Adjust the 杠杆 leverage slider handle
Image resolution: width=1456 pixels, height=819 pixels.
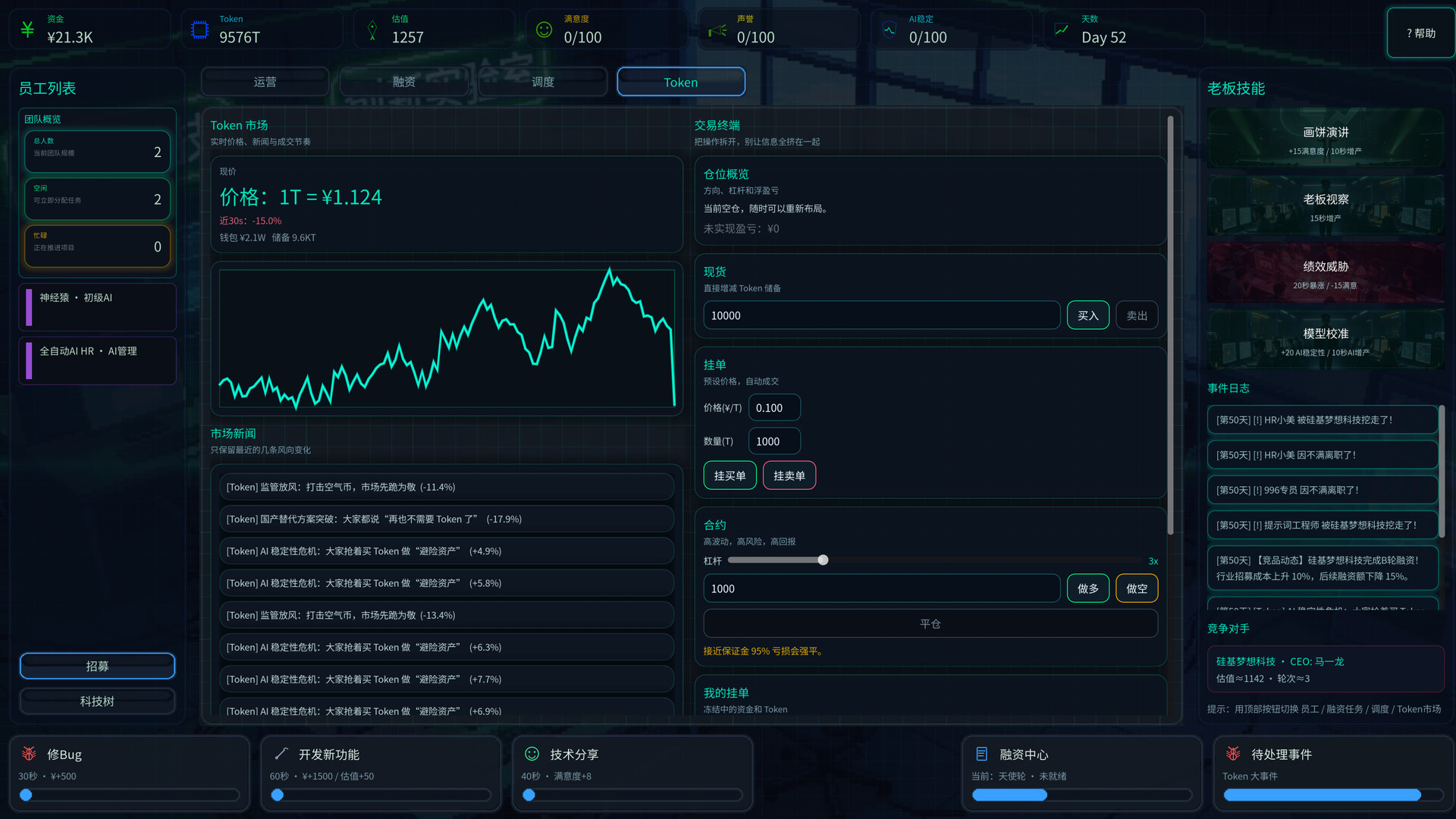pos(823,560)
